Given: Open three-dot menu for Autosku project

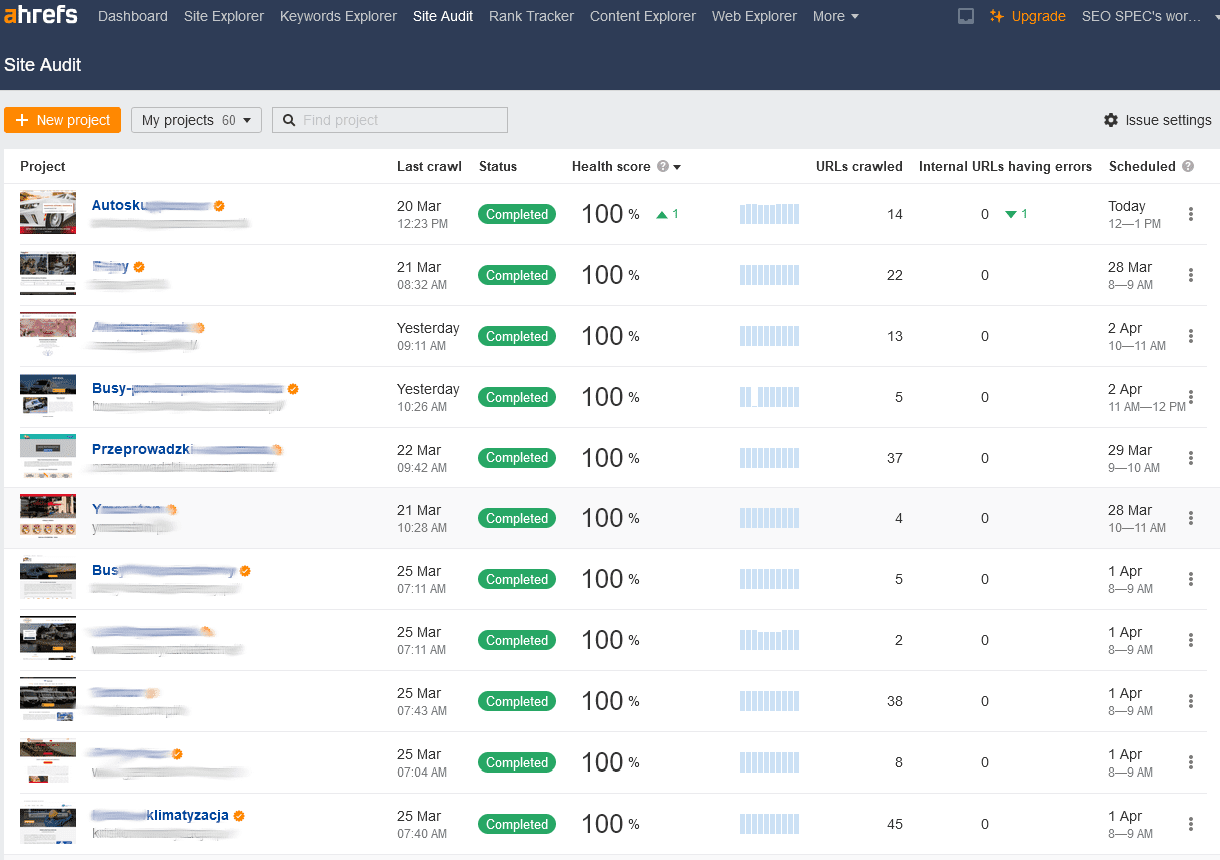Looking at the screenshot, I should (1190, 214).
